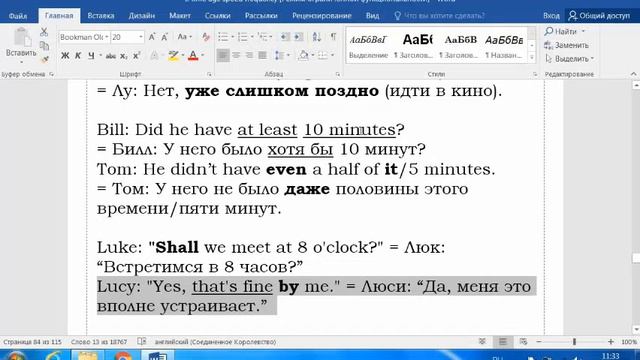Screen dimensions: 640x360
Task: Open the font size 20 dropdown
Action: (141, 37)
